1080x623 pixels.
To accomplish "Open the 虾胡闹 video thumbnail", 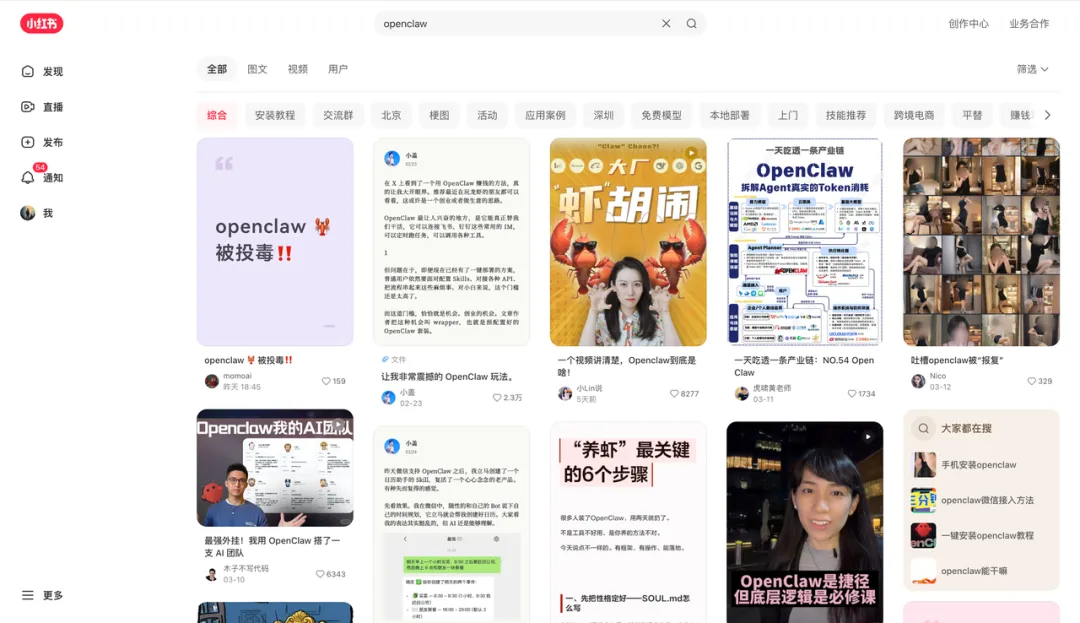I will [628, 242].
